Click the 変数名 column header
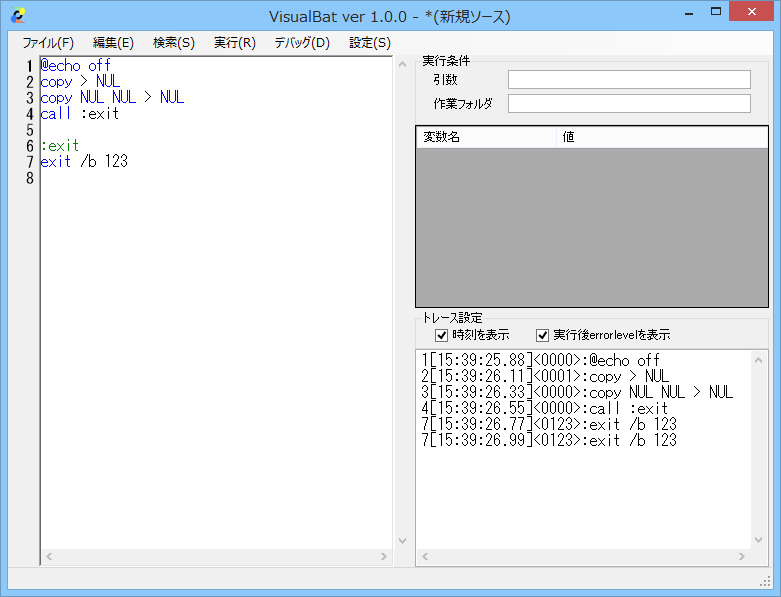Screen dimensions: 781x597 click(487, 137)
